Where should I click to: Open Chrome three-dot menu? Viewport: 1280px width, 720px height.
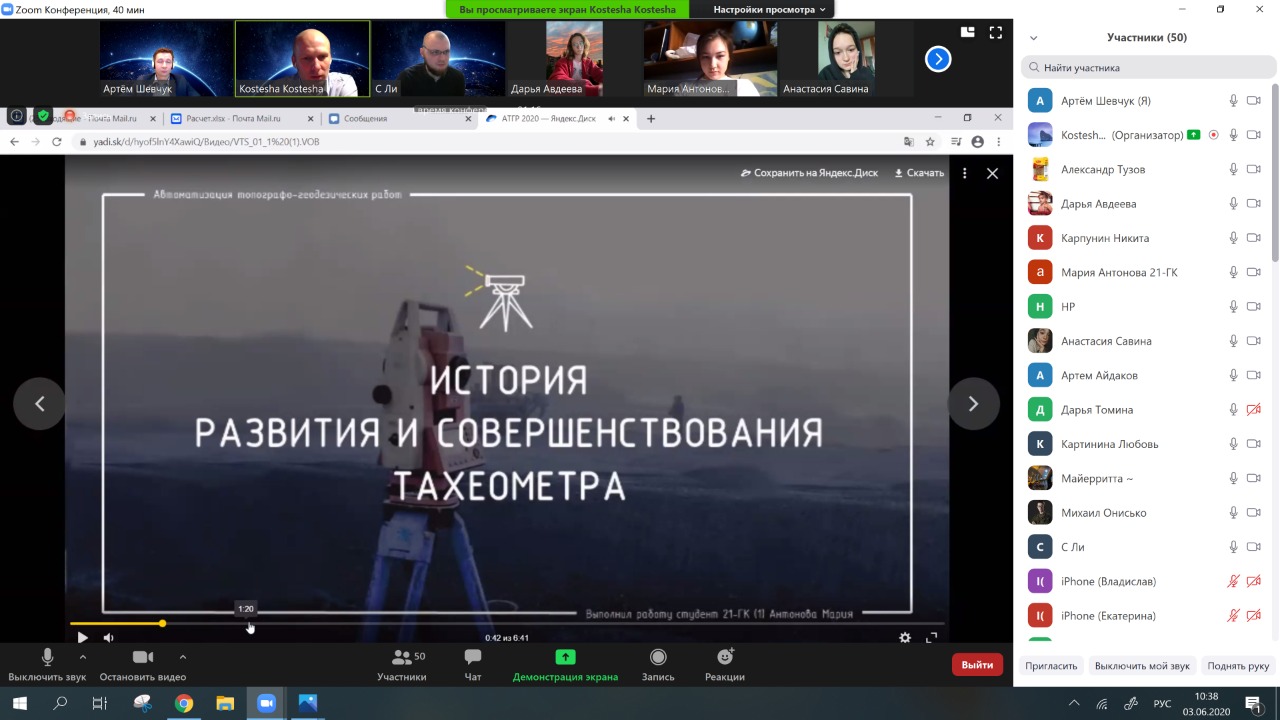[x=999, y=142]
